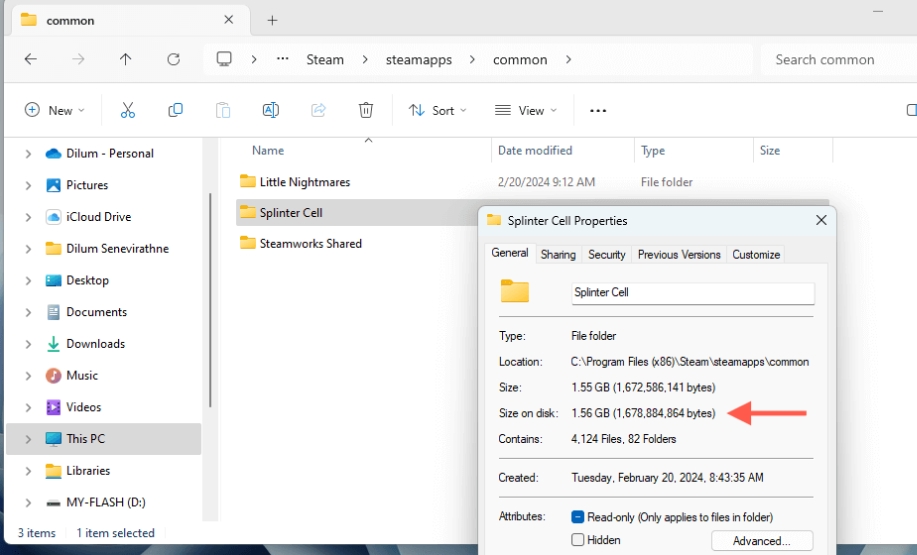
Task: Open the Previous Versions tab
Action: 679,254
